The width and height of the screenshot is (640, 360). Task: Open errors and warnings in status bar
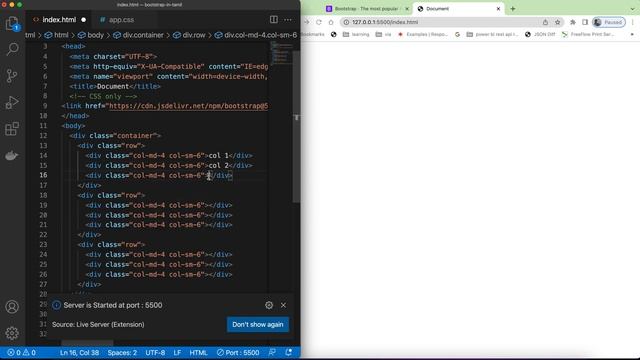pyautogui.click(x=21, y=353)
